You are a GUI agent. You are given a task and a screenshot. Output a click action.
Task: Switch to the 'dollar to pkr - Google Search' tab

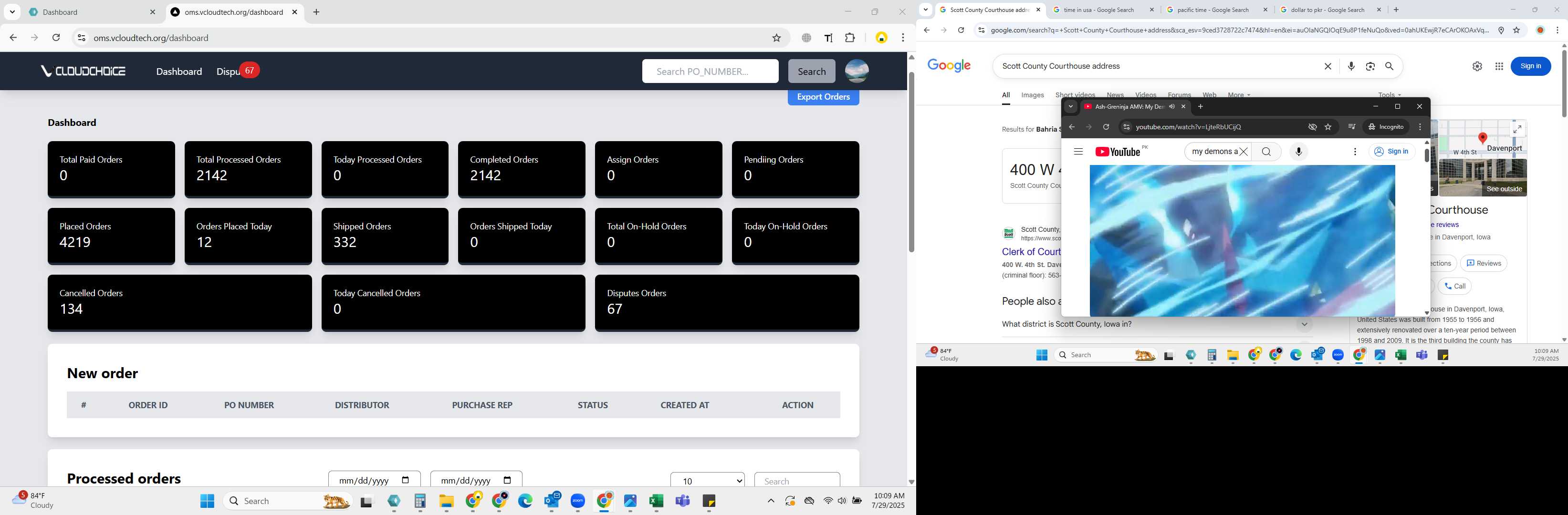click(x=1330, y=10)
